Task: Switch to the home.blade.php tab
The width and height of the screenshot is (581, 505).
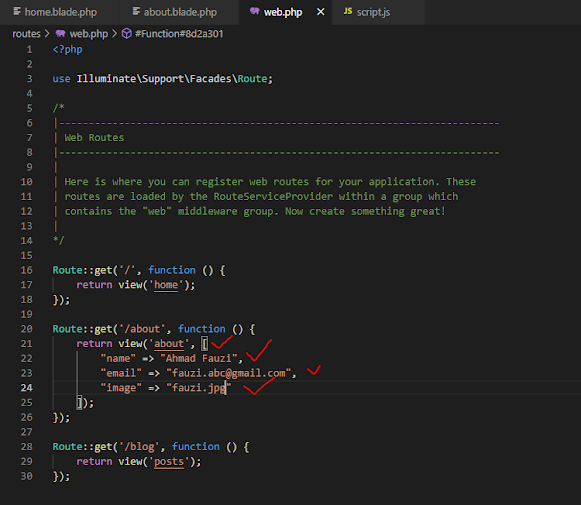Action: click(x=59, y=12)
